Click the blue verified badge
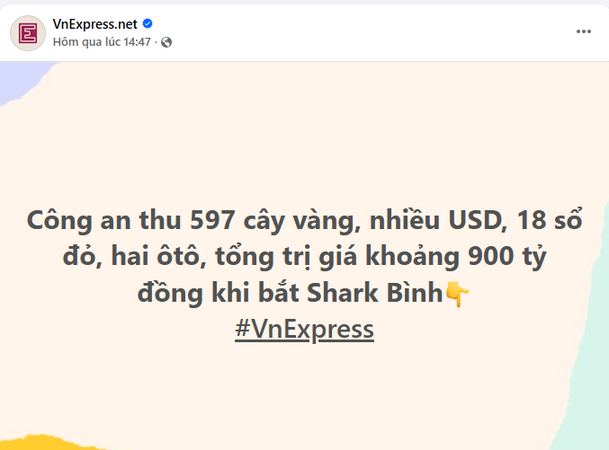 148,24
